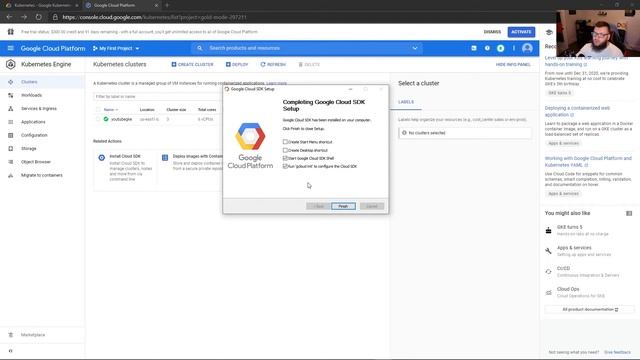Open a new browser tab with plus
The height and width of the screenshot is (360, 640).
[x=167, y=5]
